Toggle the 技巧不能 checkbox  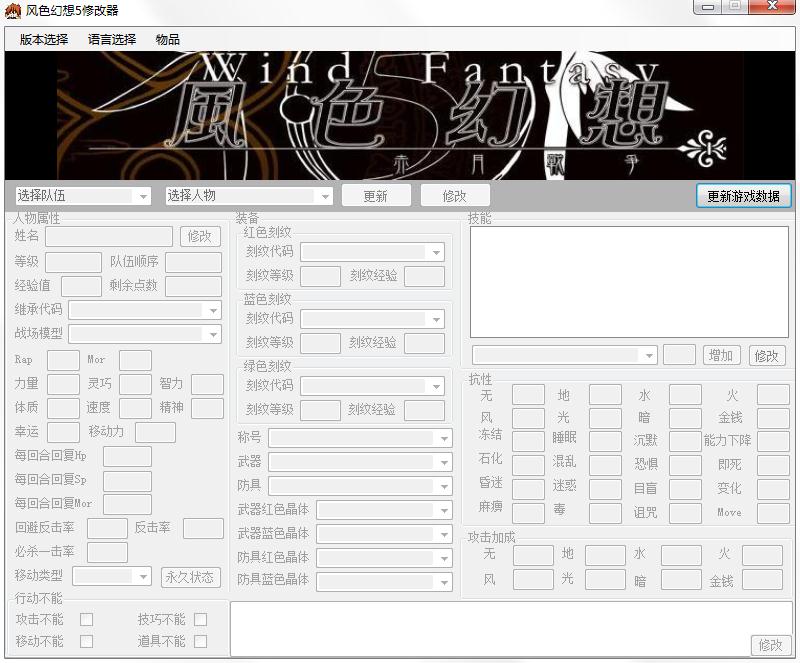pos(201,620)
